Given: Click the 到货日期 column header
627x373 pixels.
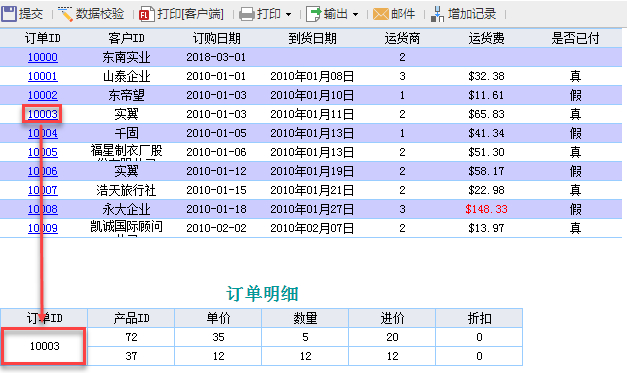Looking at the screenshot, I should coord(312,38).
